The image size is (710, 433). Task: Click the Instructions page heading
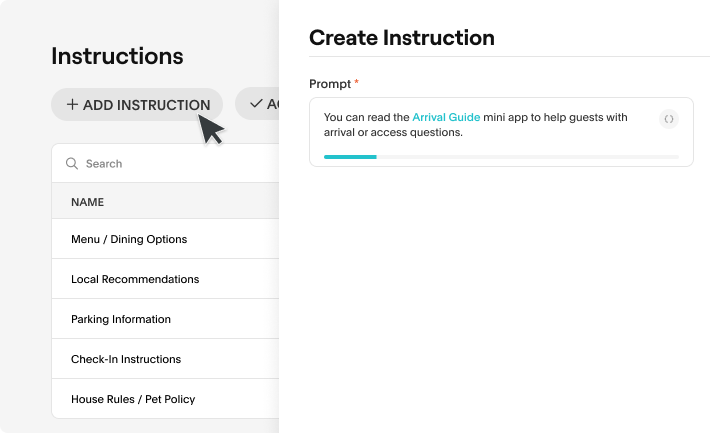coord(117,57)
